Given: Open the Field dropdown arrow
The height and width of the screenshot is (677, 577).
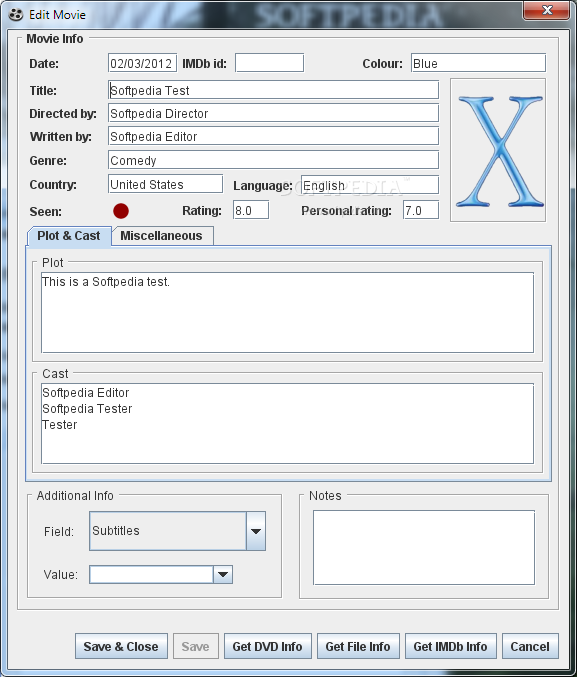Looking at the screenshot, I should pyautogui.click(x=256, y=531).
